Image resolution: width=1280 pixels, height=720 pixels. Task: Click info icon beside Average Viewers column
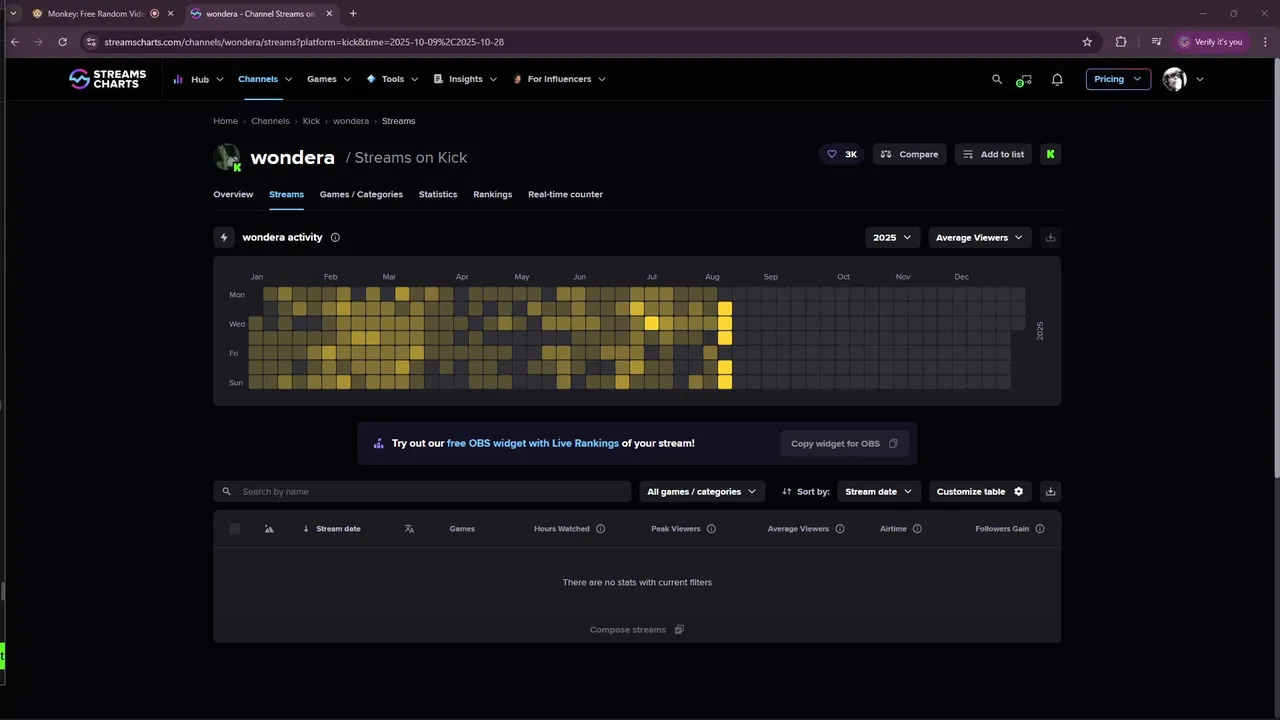pos(840,529)
